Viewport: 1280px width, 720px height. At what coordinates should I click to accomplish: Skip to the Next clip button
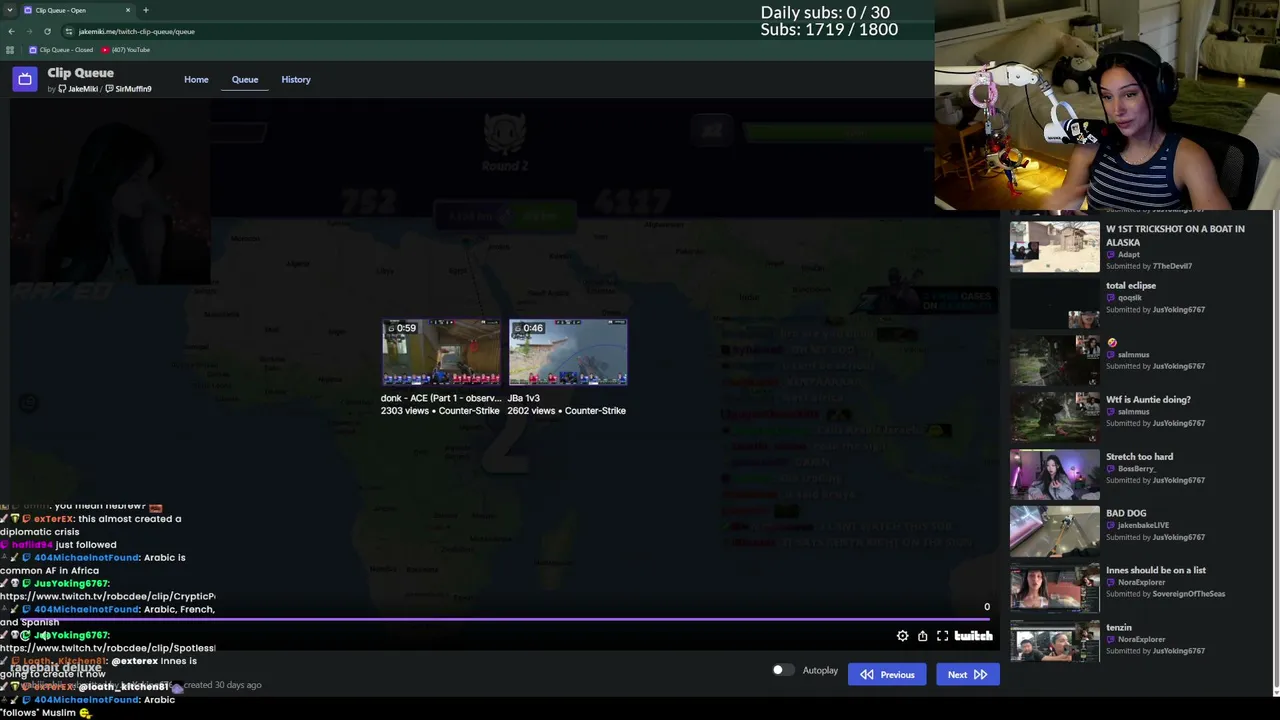pyautogui.click(x=967, y=675)
